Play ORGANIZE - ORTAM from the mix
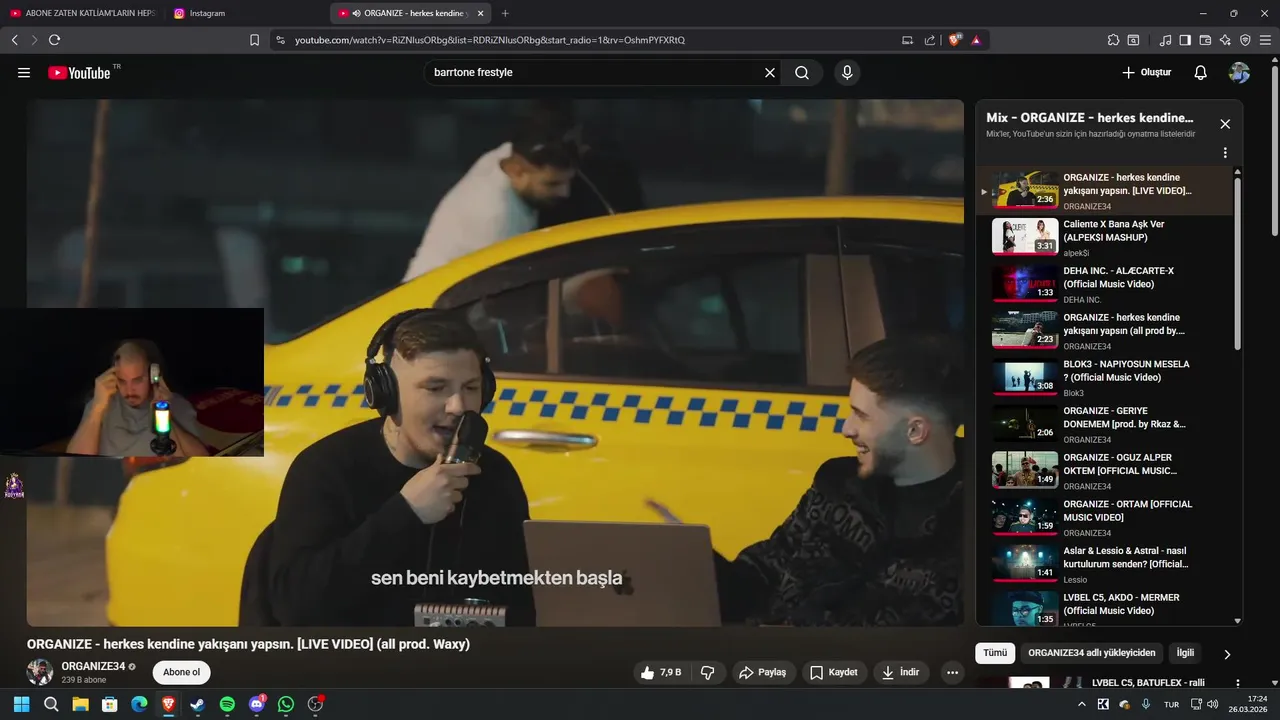 pos(1105,517)
